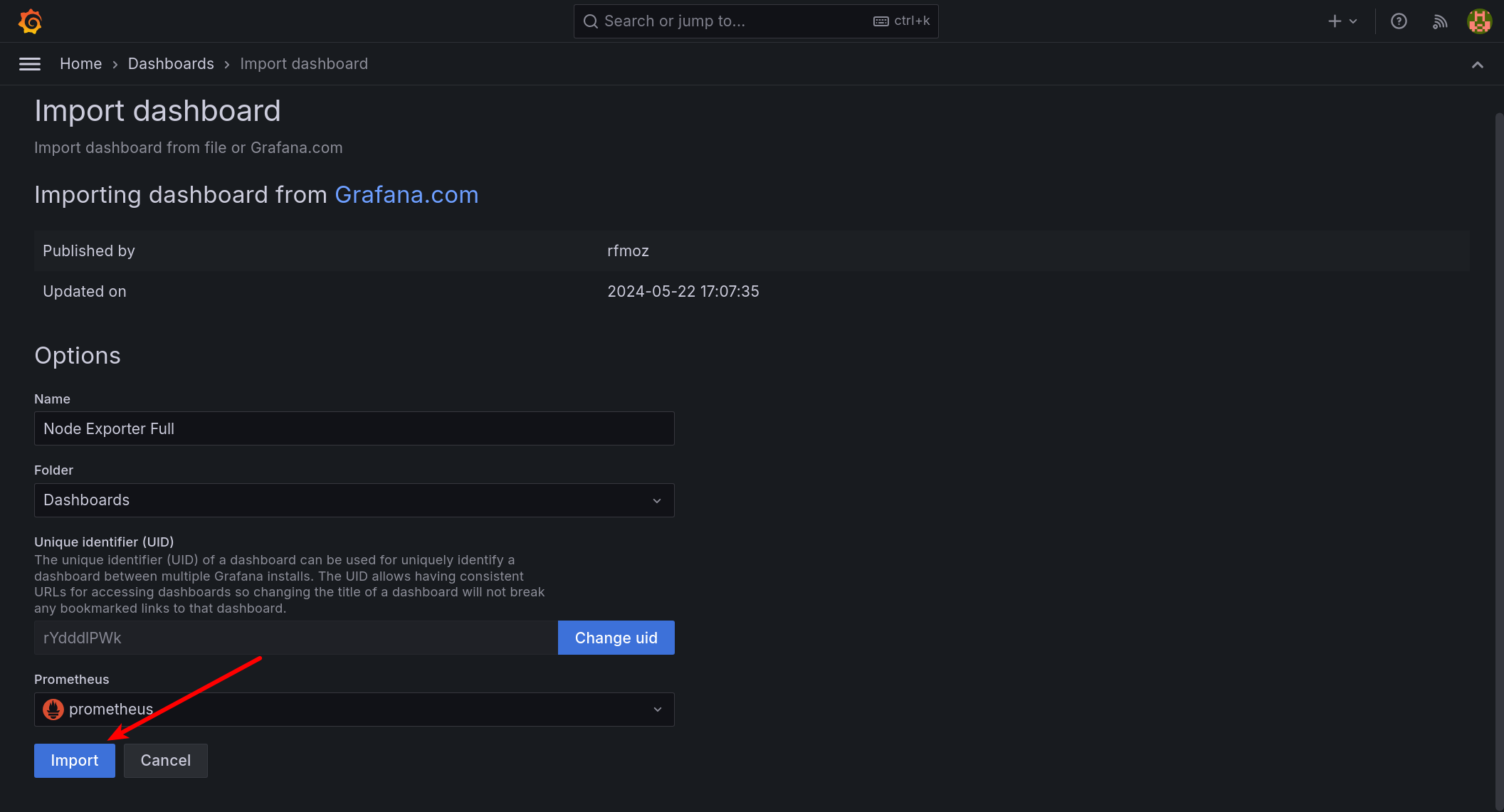Screen dimensions: 1504x812
Task: Click the Prometheus flame datasource icon
Action: pyautogui.click(x=53, y=710)
